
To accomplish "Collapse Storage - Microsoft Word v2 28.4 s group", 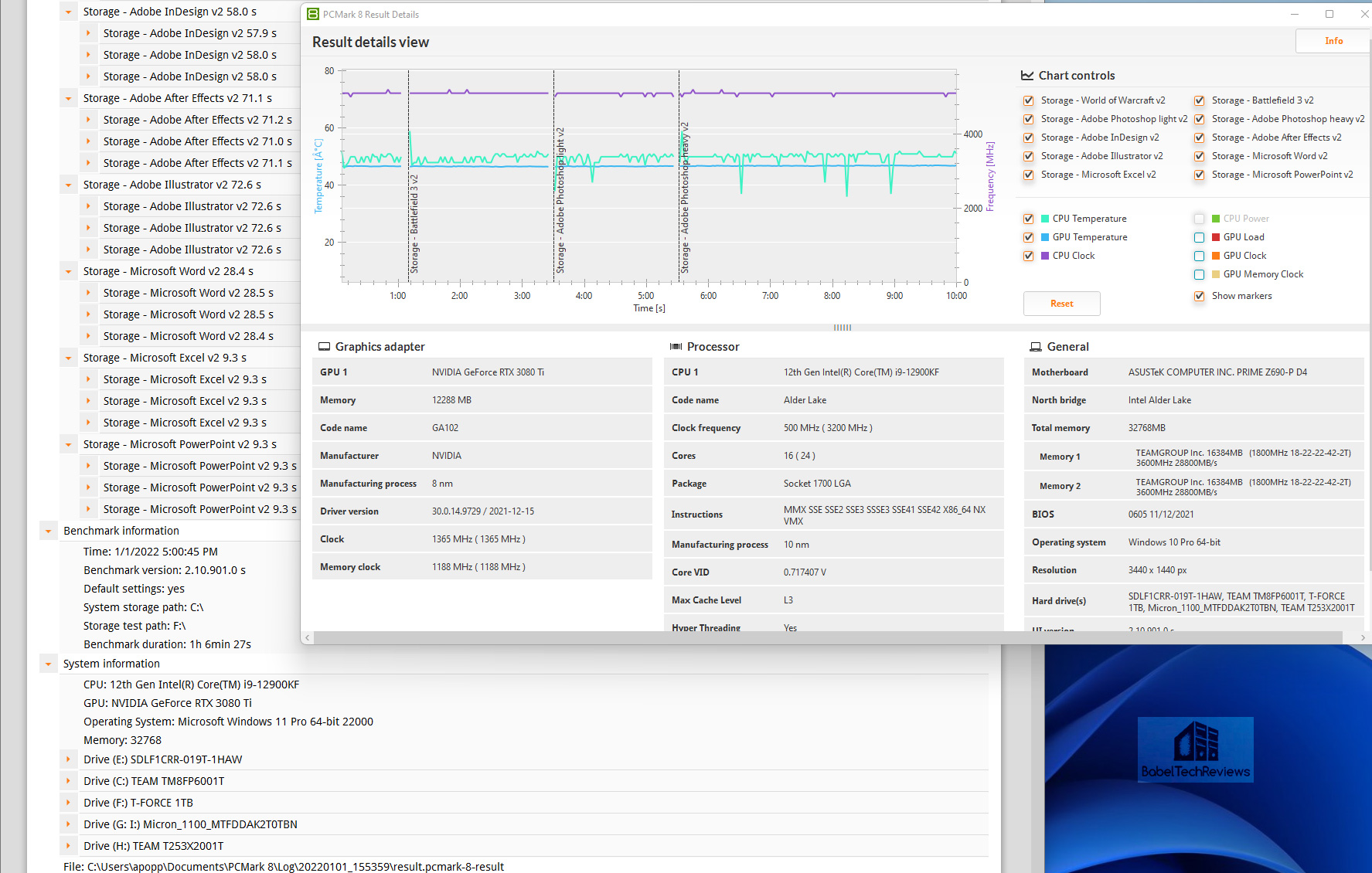I will point(69,271).
